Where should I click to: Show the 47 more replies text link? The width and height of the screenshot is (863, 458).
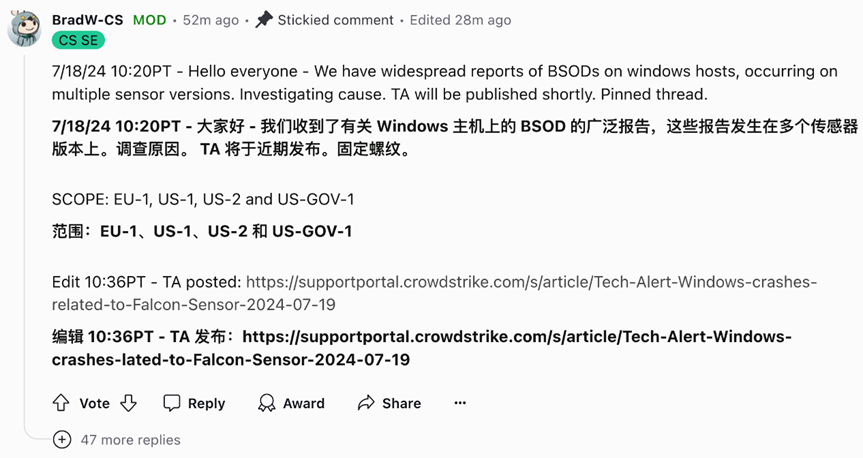click(131, 439)
